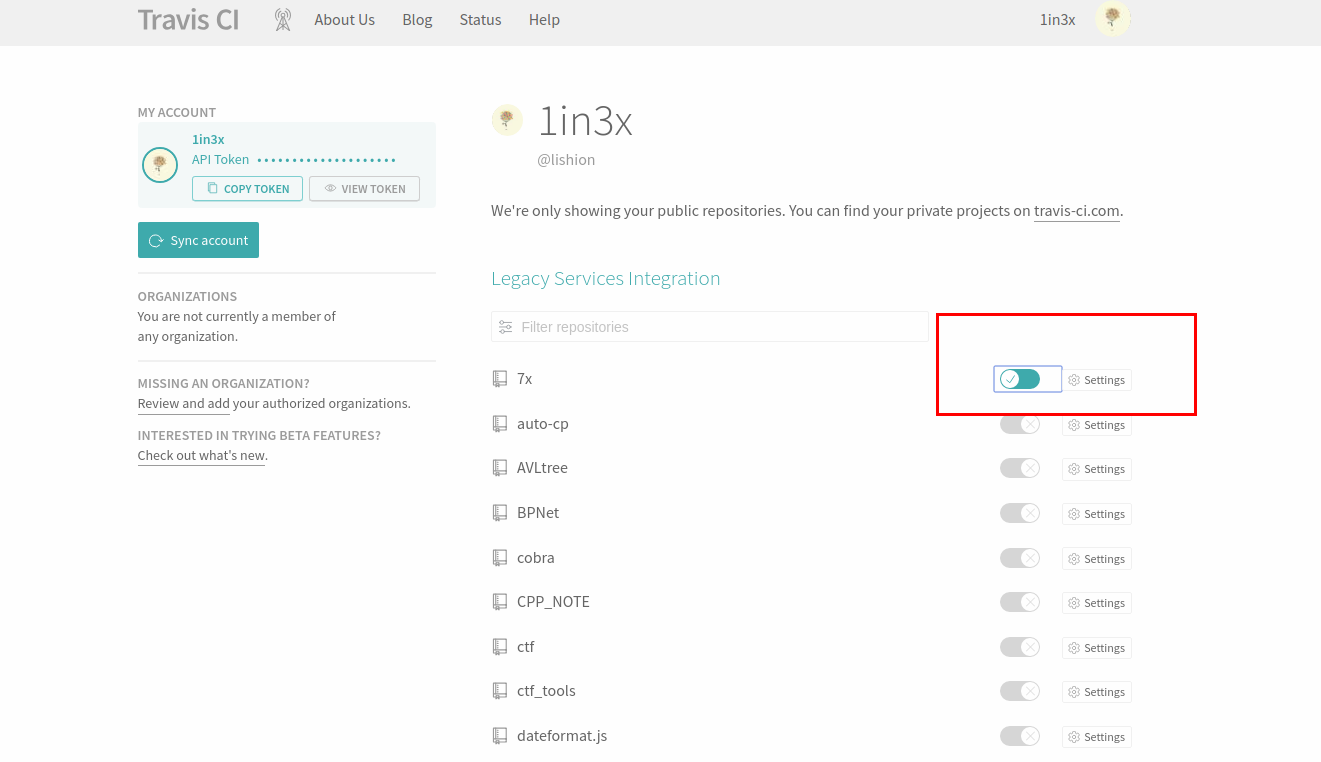The height and width of the screenshot is (762, 1321).
Task: Open Settings for AVLtree repository
Action: pos(1097,469)
